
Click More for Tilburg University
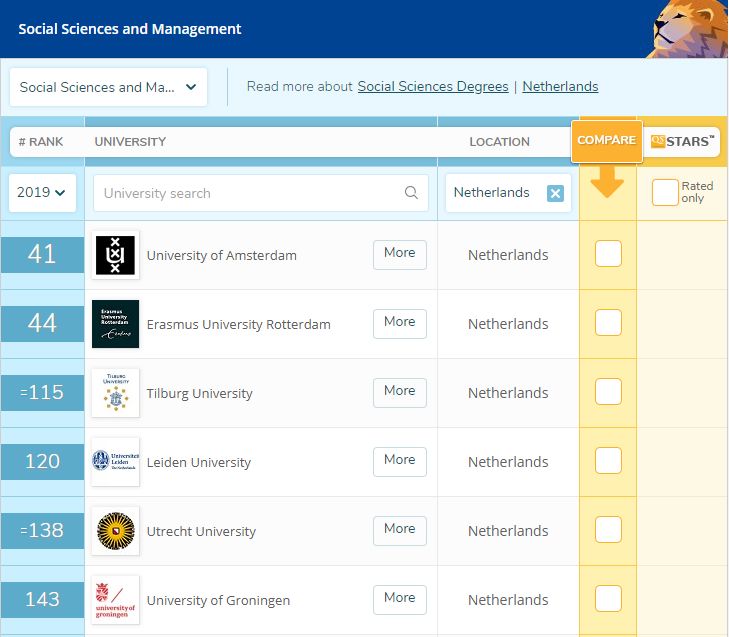tap(400, 392)
